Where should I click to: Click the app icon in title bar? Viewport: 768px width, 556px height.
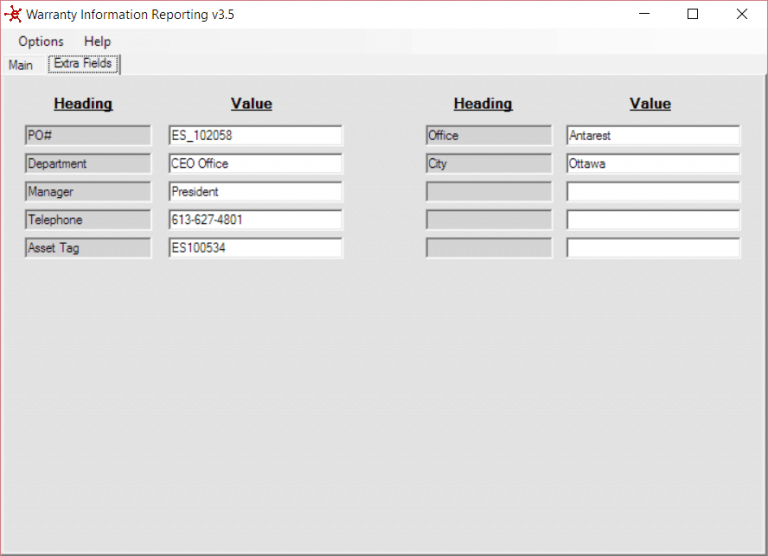click(x=13, y=14)
